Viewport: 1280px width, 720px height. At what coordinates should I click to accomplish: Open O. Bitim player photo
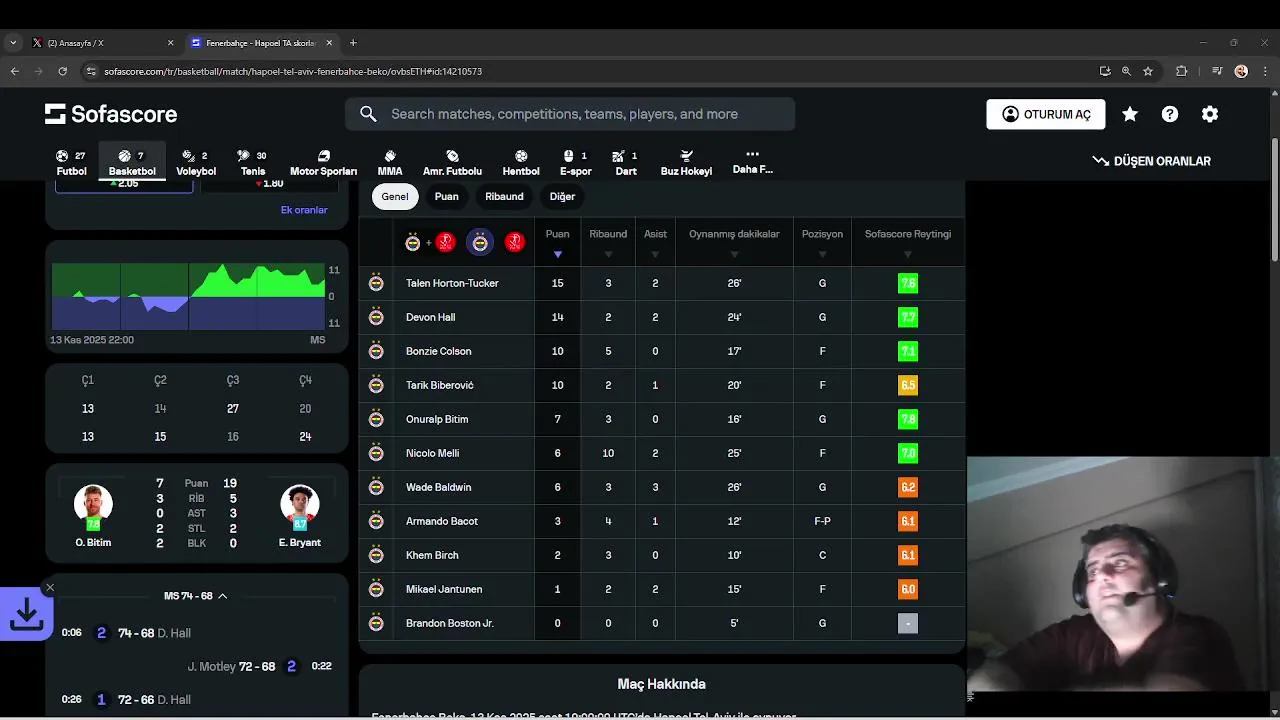[93, 504]
